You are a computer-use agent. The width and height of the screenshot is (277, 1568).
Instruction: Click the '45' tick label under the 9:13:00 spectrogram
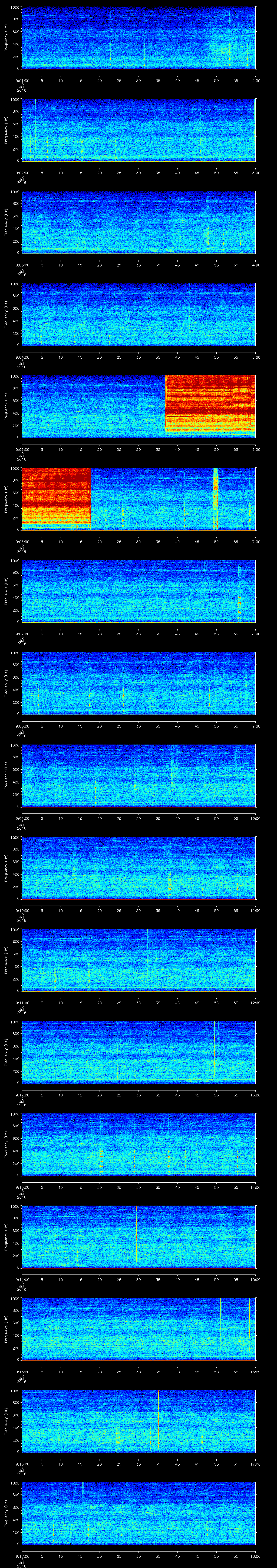click(x=197, y=1187)
